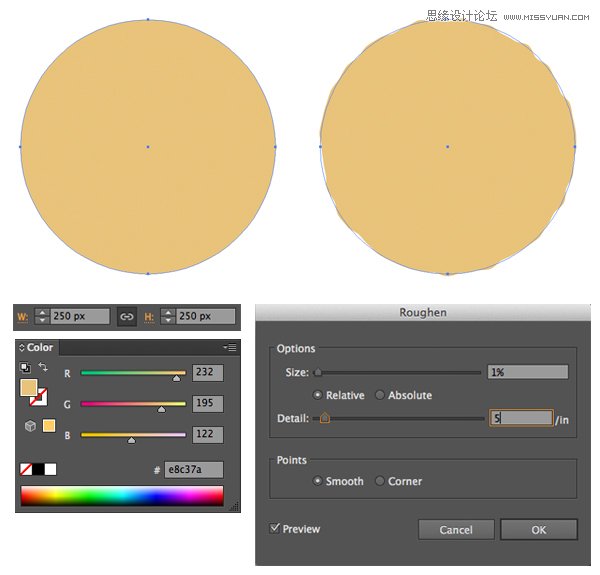
Task: Click the default fill and stroke icon
Action: click(26, 367)
